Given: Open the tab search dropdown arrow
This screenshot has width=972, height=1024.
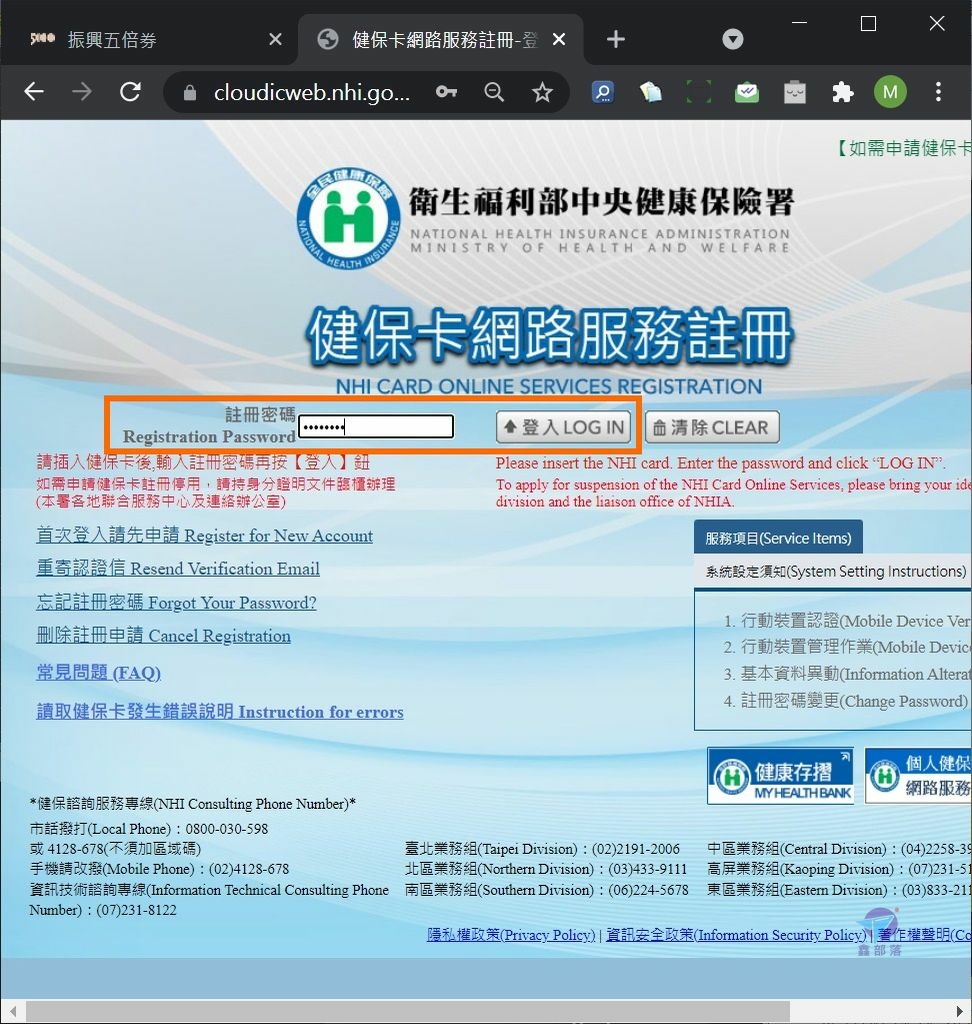Looking at the screenshot, I should click(733, 39).
